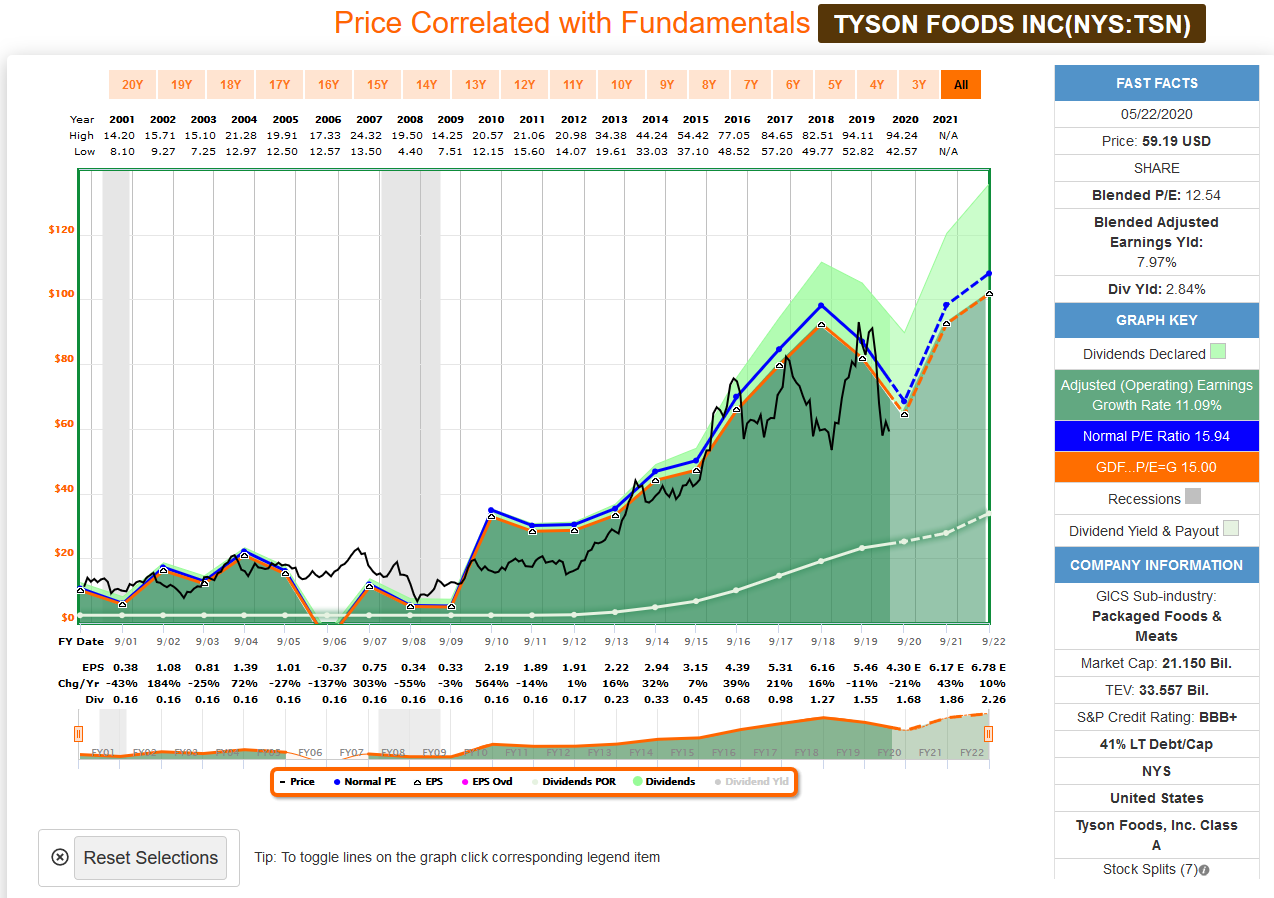Click the 2020 High value 94.24
Image resolution: width=1274 pixels, height=898 pixels.
[x=901, y=135]
